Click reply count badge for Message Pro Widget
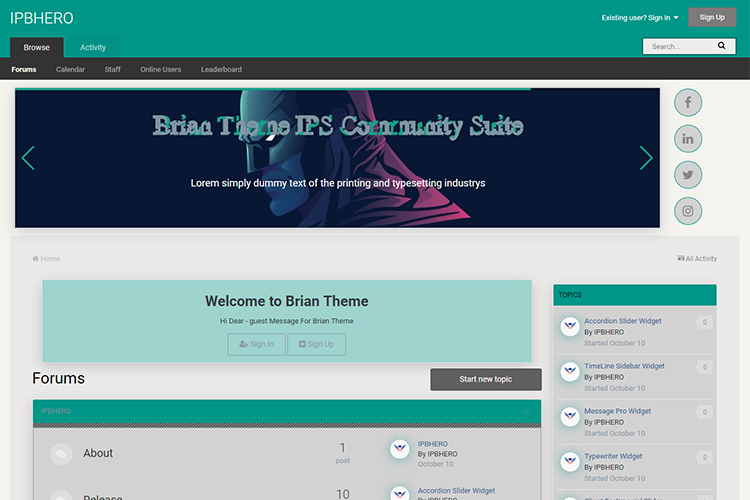The width and height of the screenshot is (750, 500). click(x=704, y=412)
